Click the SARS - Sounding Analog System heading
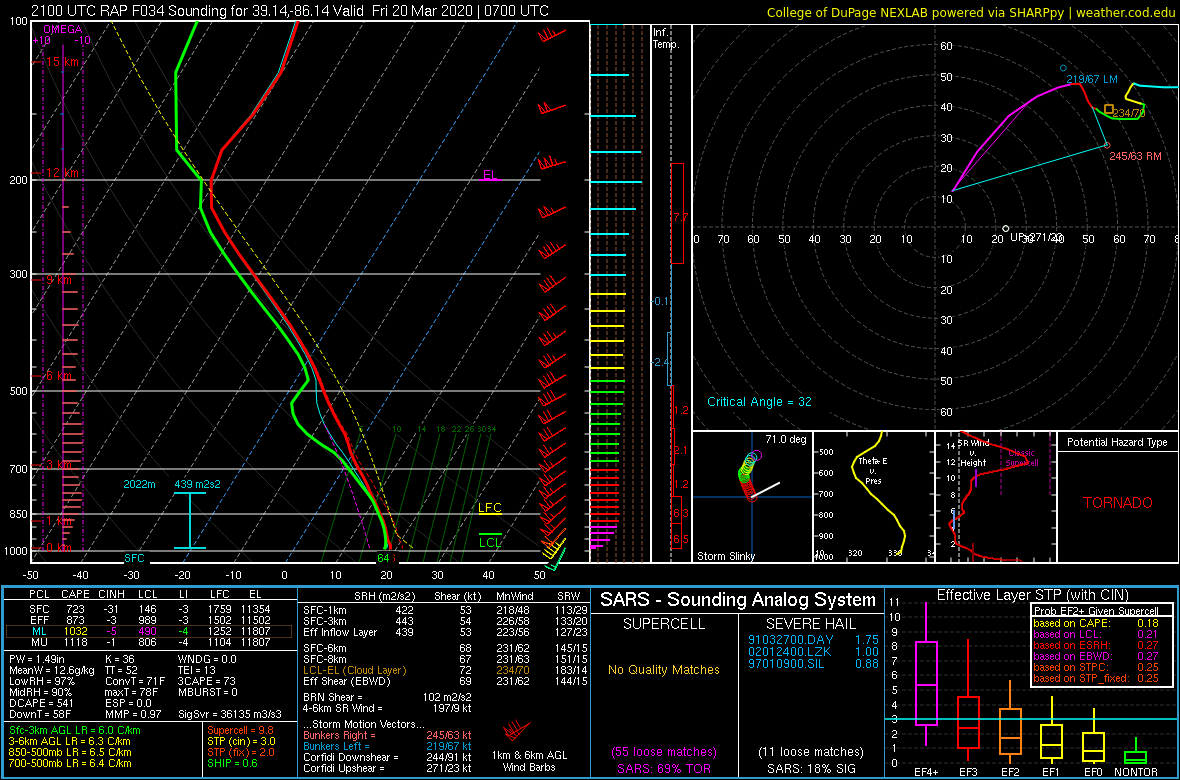This screenshot has width=1180, height=780. (x=738, y=600)
